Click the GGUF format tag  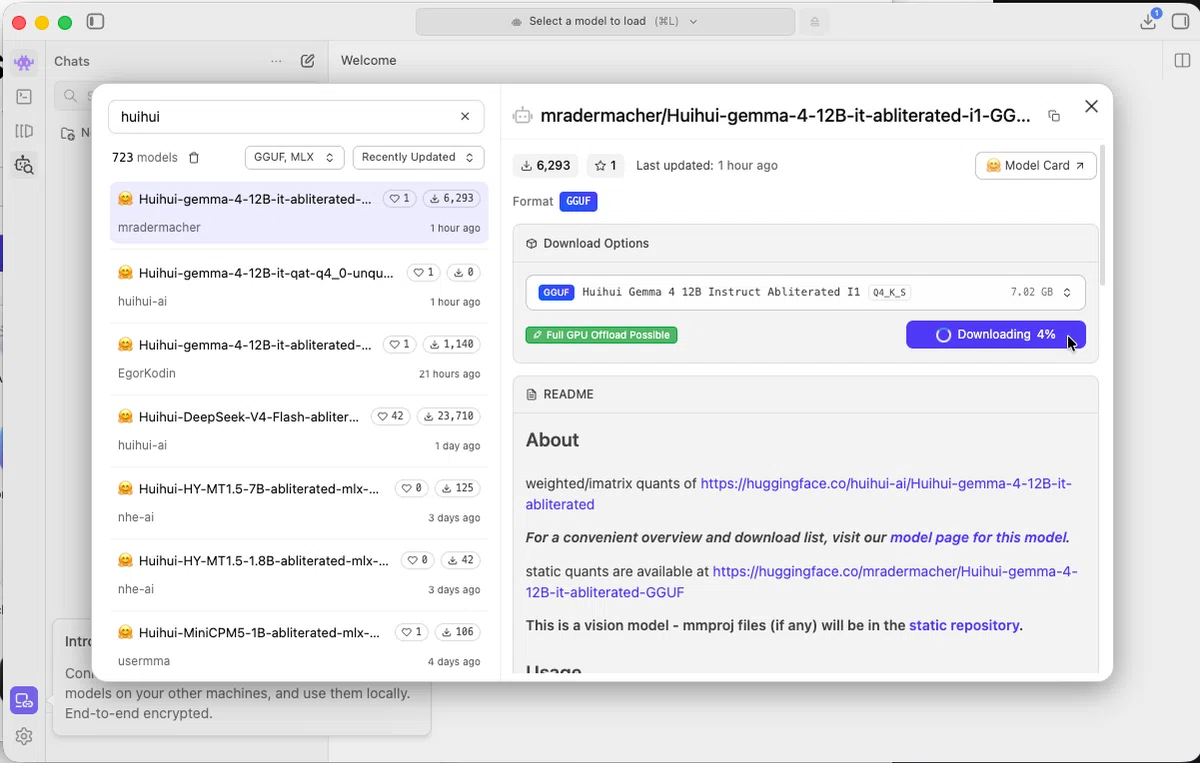point(578,201)
